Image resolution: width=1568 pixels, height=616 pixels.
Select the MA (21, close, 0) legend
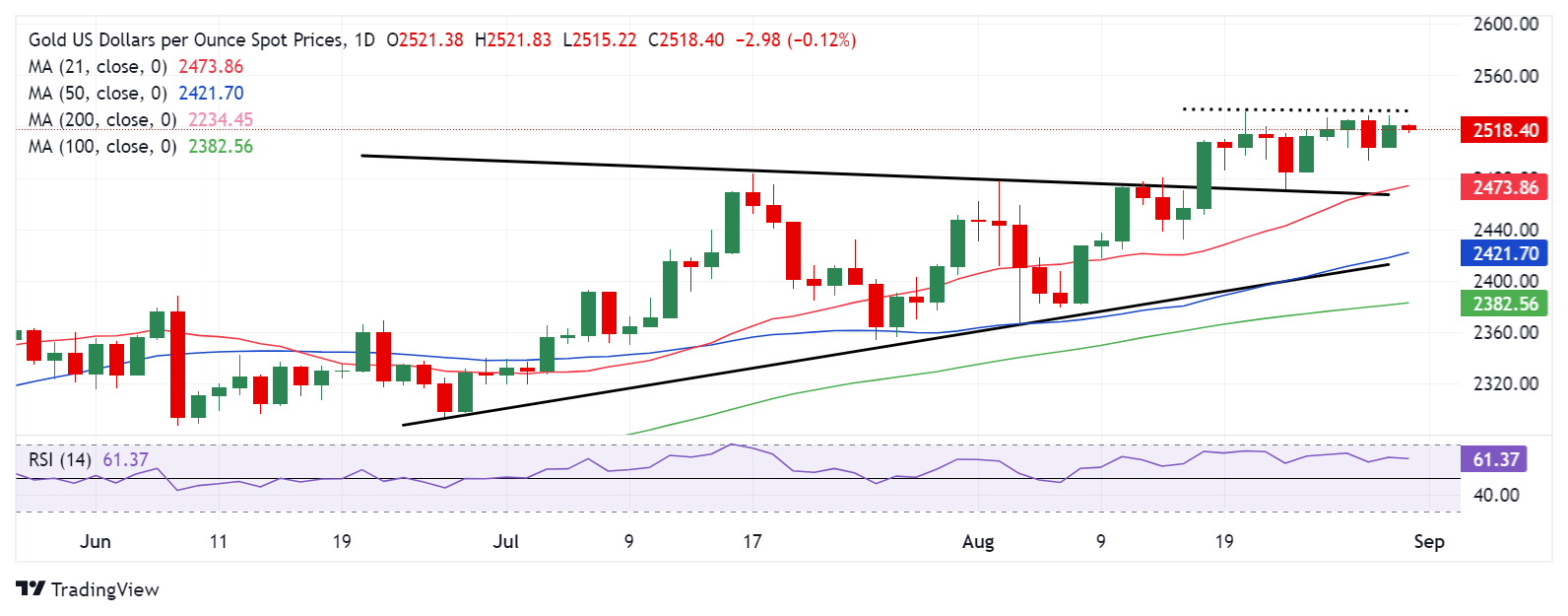click(98, 67)
